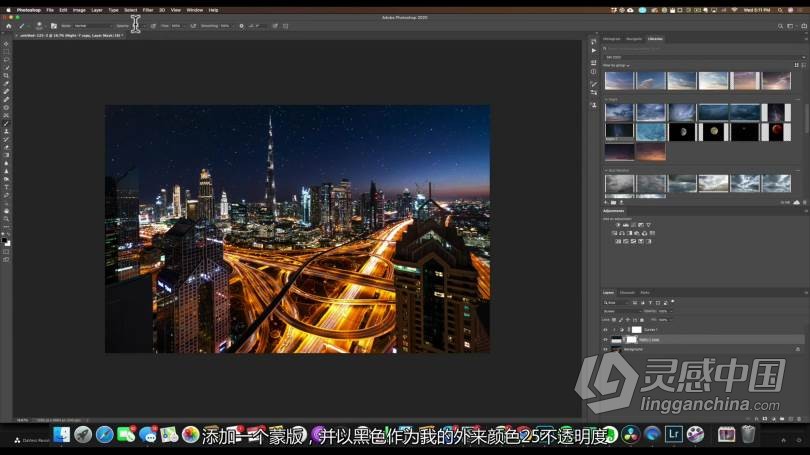Screen dimensions: 810x455
Task: Switch Libraries to grid view
Action: point(796,66)
